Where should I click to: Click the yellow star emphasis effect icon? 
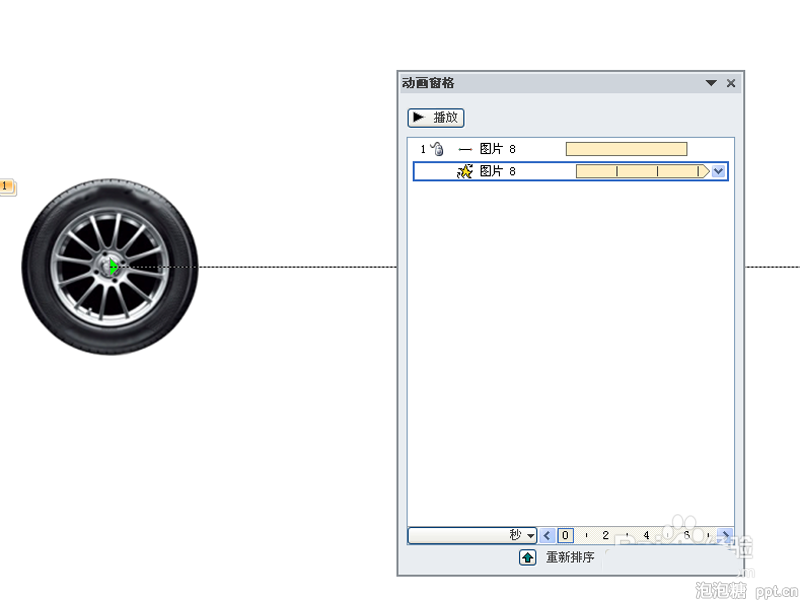point(465,172)
